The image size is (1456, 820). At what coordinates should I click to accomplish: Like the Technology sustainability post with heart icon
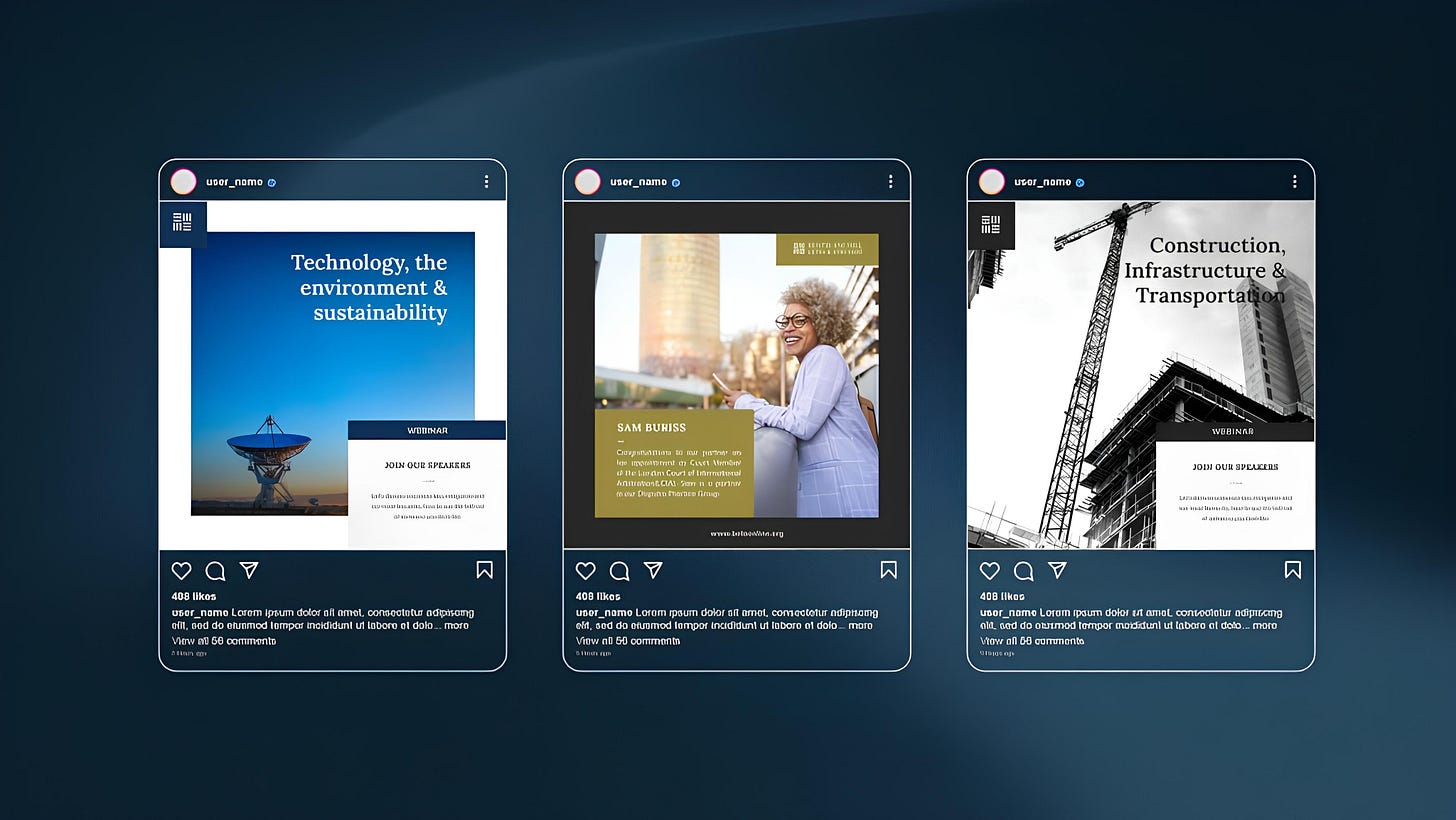tap(181, 571)
